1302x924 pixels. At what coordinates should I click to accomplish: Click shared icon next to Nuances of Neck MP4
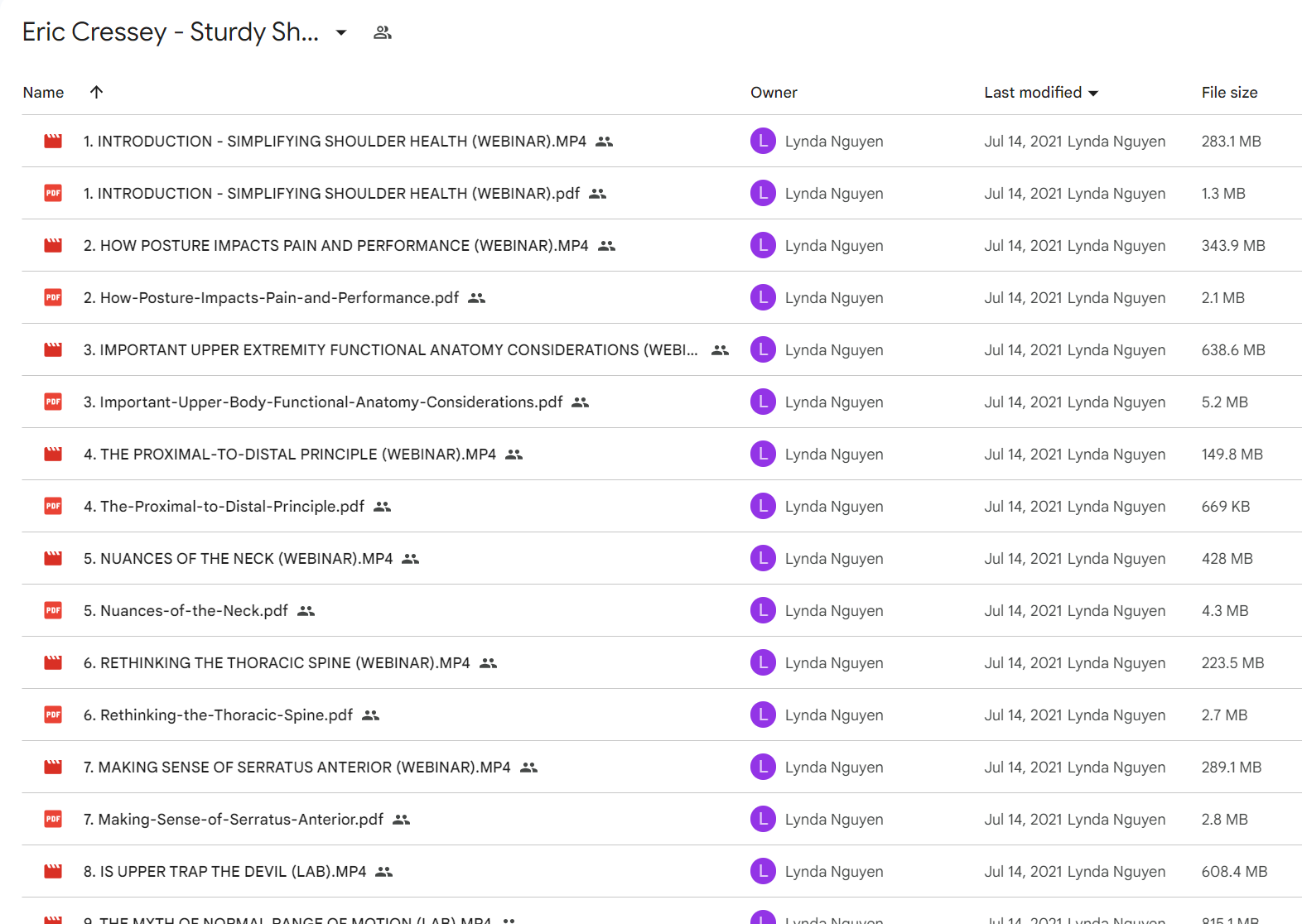pos(411,559)
